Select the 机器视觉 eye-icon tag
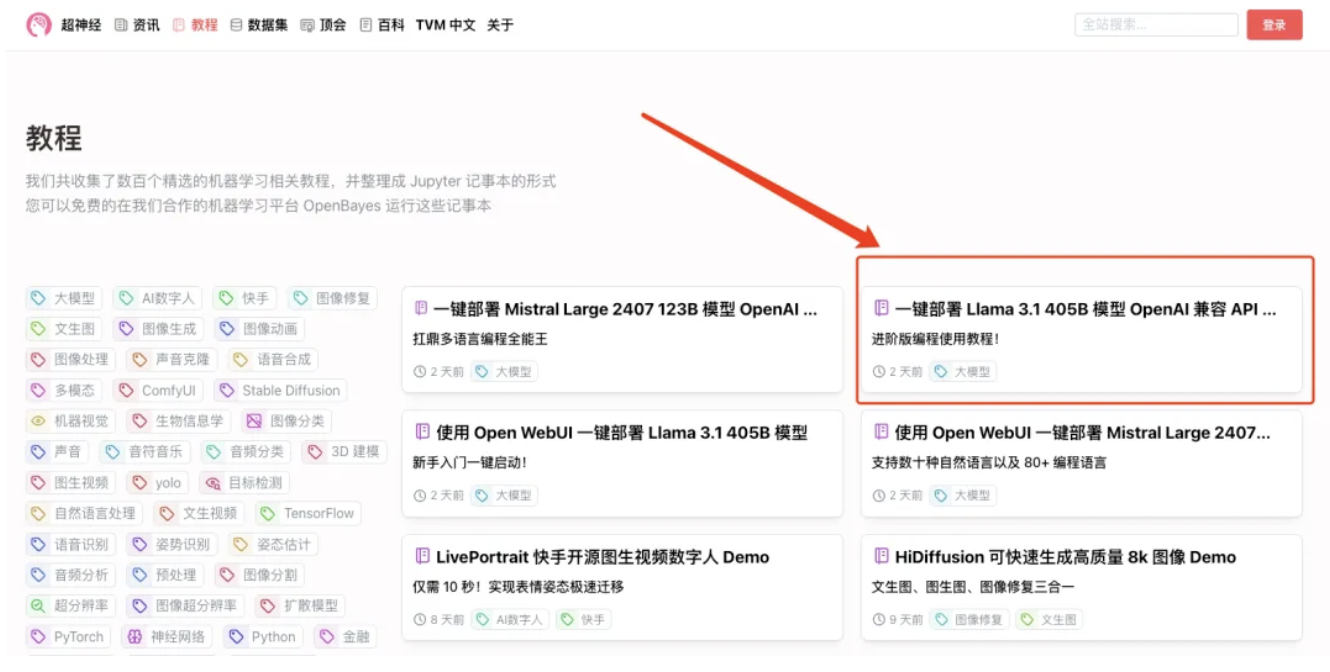The height and width of the screenshot is (672, 1330). [x=70, y=421]
